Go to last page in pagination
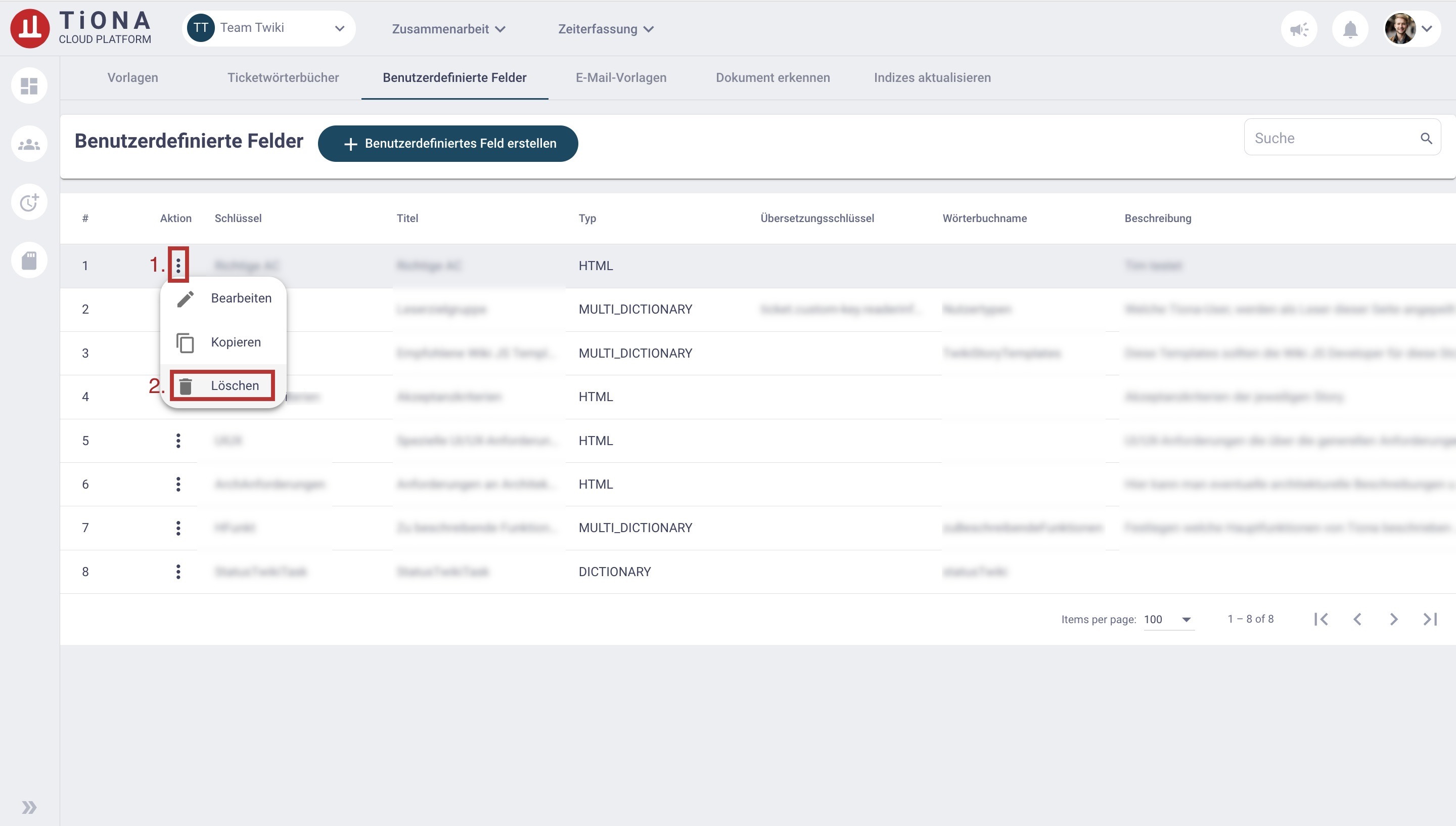The image size is (1456, 826). pos(1430,619)
